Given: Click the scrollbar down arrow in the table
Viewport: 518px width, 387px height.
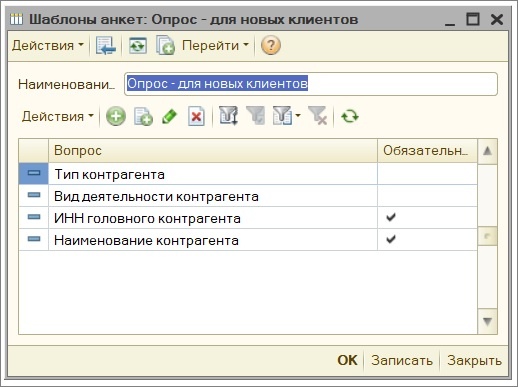Looking at the screenshot, I should click(487, 321).
